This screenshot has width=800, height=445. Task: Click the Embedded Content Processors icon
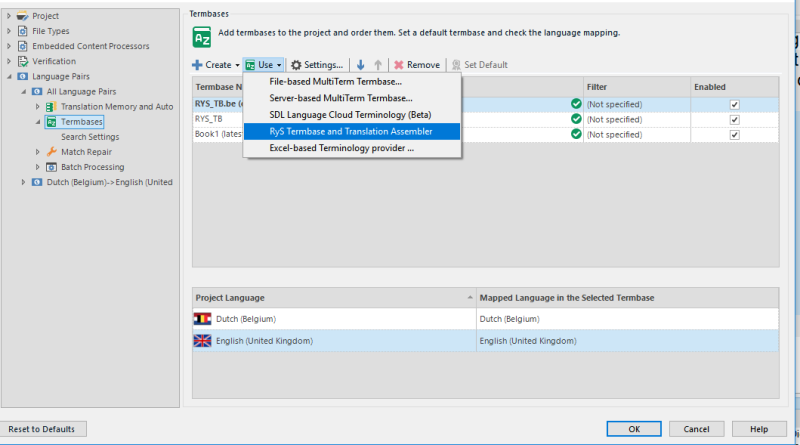point(22,46)
